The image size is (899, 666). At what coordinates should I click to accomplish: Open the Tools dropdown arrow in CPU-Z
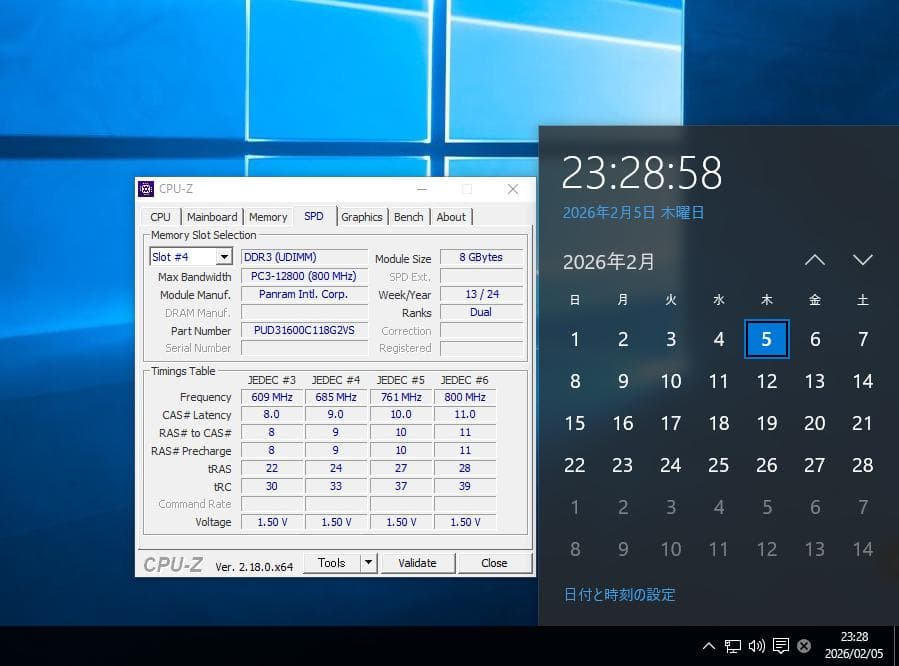(368, 563)
